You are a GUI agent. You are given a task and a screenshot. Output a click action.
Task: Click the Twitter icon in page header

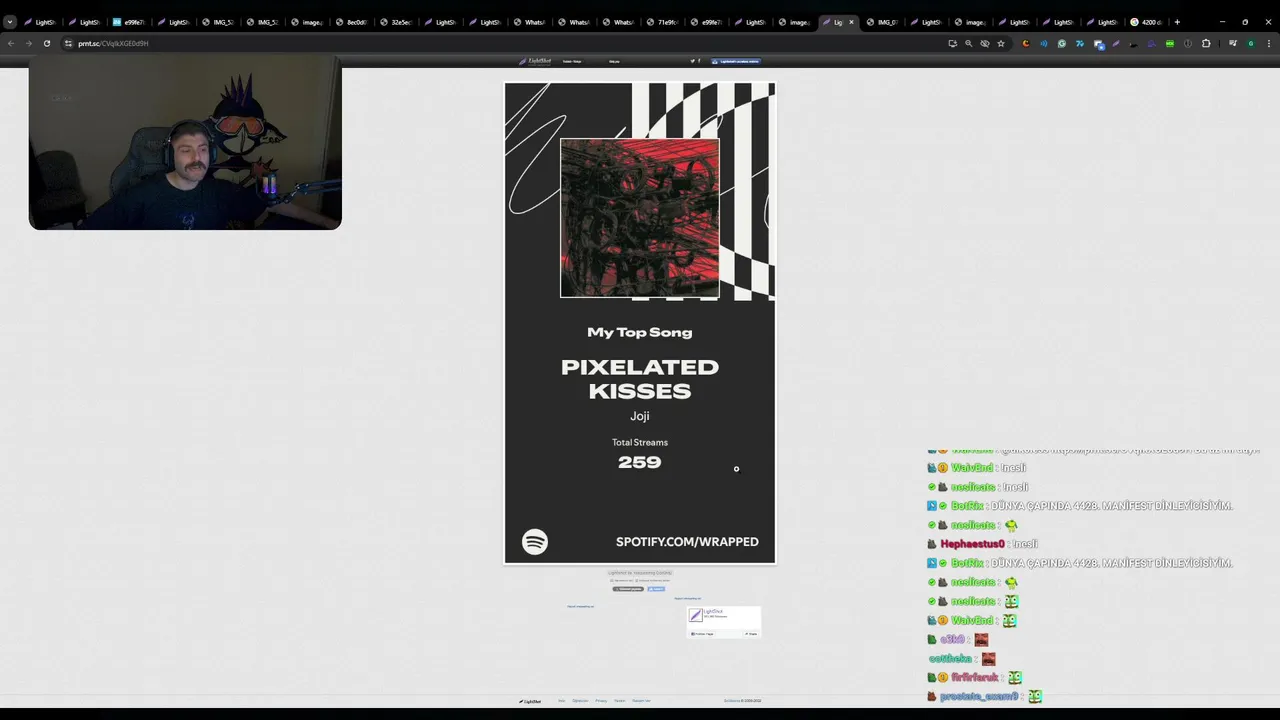pos(692,61)
